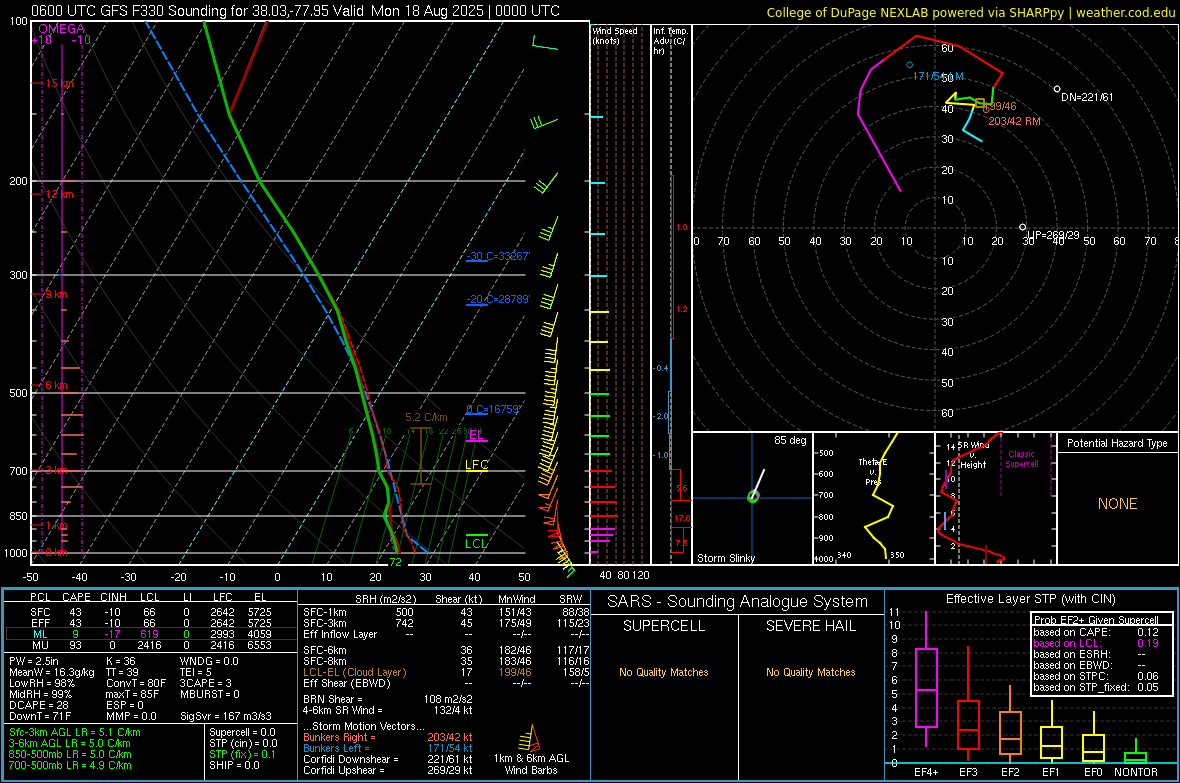Click the Bunkers Right = 203/42 kt row
This screenshot has width=1180, height=783.
click(x=388, y=737)
